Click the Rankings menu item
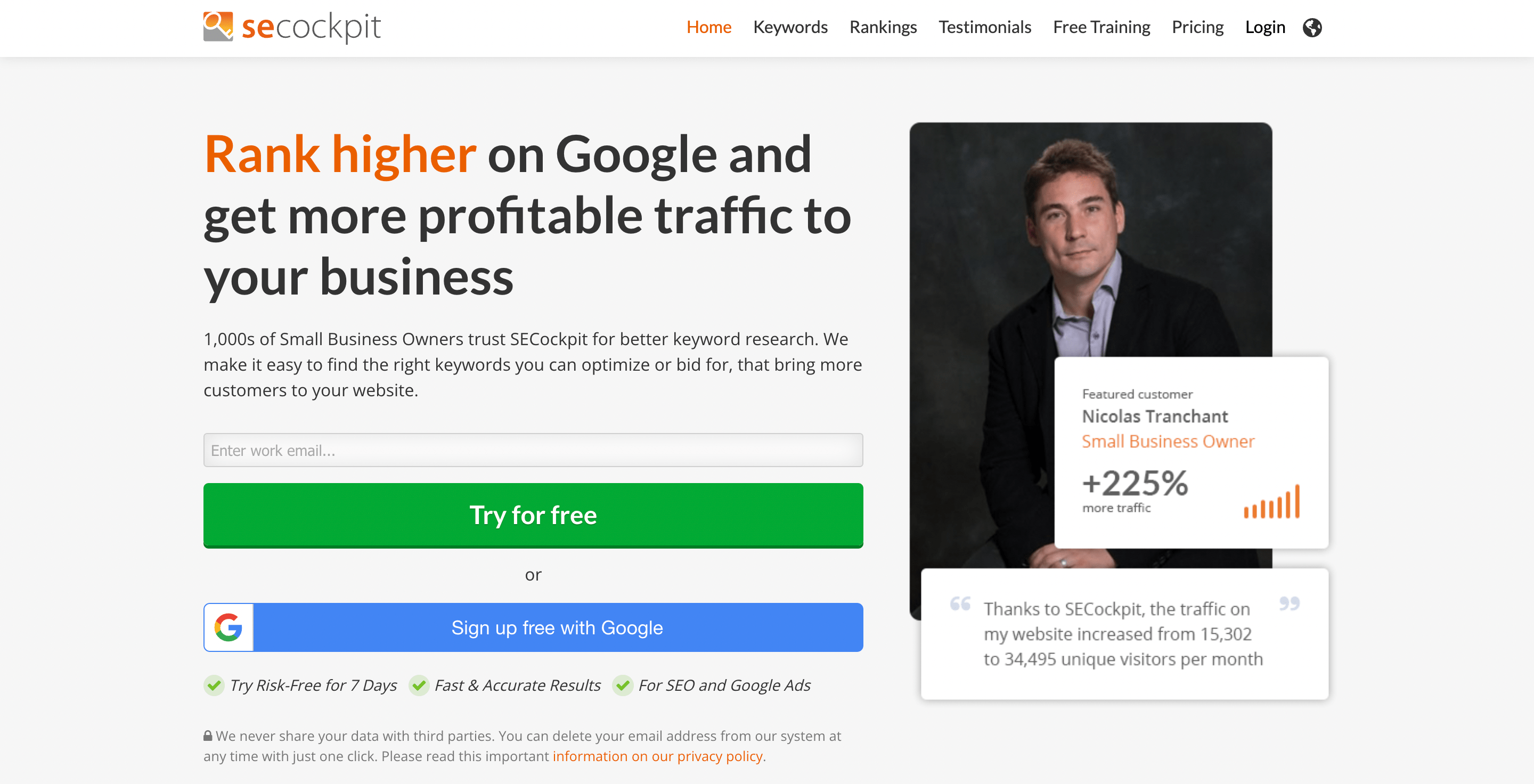 [x=883, y=27]
